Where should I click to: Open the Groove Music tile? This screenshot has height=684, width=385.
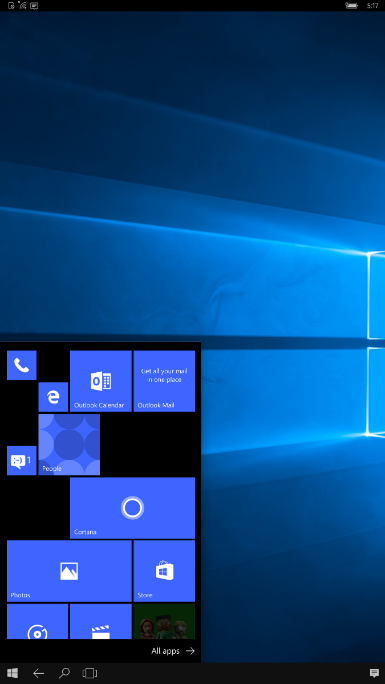37,622
